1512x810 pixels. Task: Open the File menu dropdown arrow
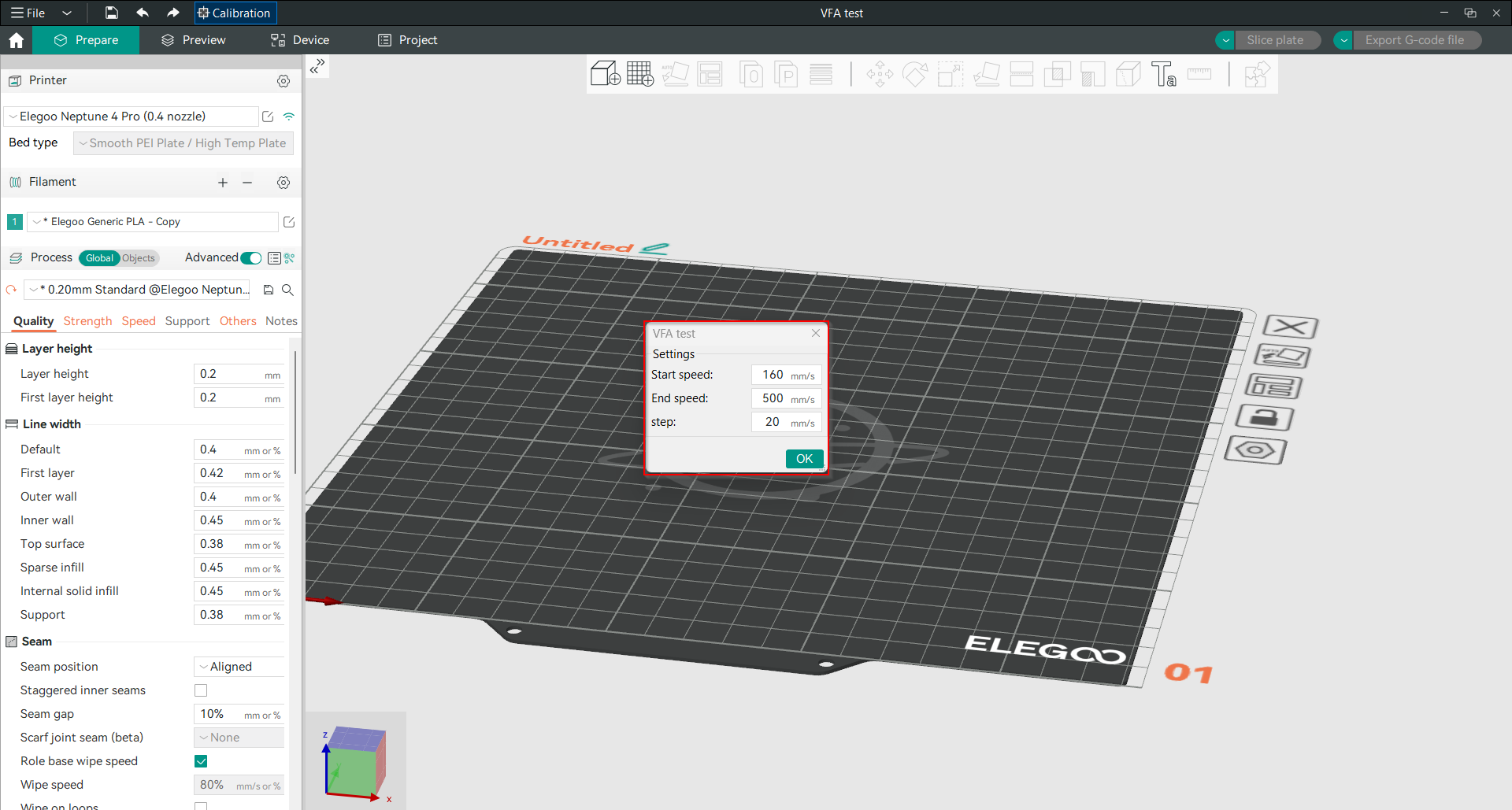click(67, 13)
